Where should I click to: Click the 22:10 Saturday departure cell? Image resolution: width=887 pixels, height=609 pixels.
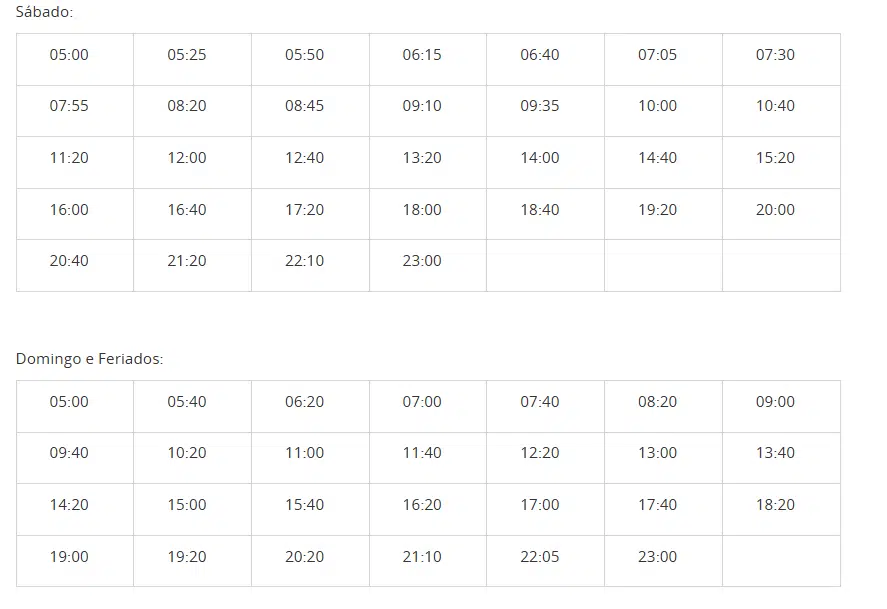point(304,261)
